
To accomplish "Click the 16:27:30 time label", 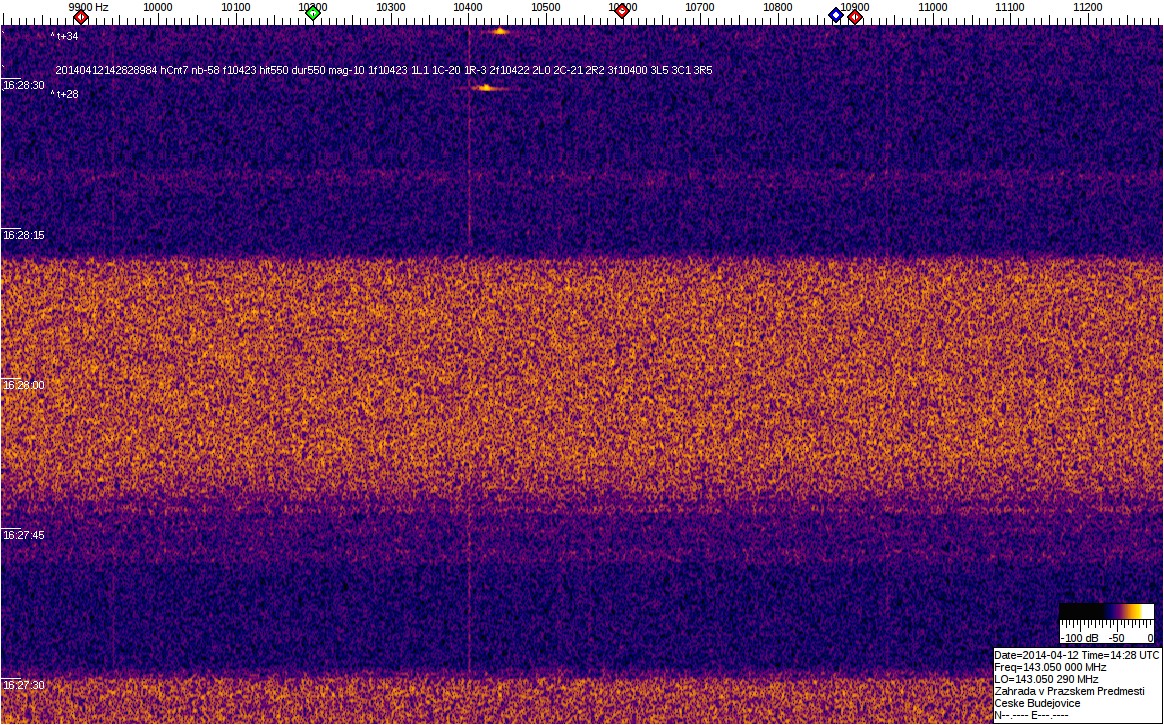I will point(23,685).
